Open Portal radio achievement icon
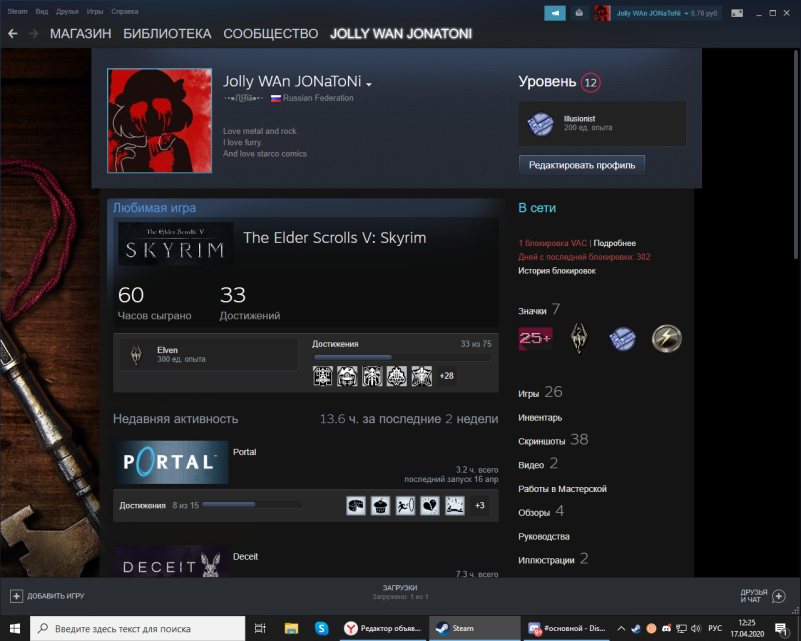Image resolution: width=801 pixels, height=641 pixels. click(356, 506)
